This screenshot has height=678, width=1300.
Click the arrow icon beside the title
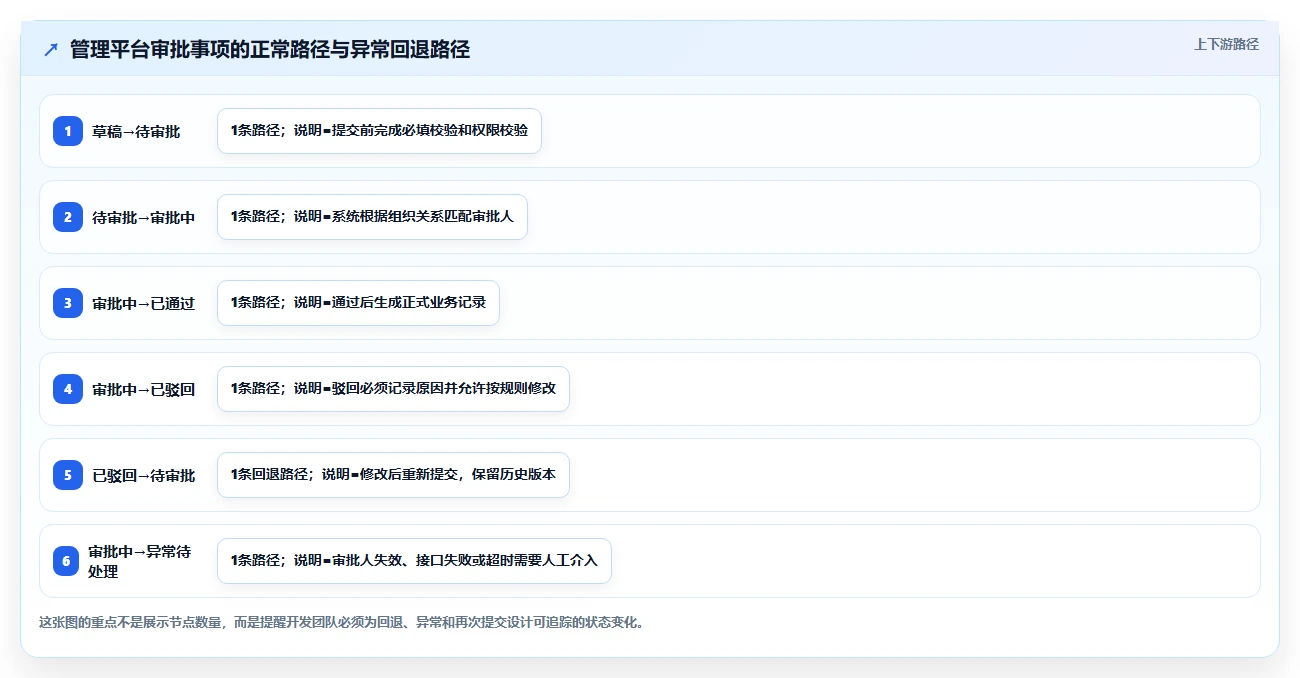[51, 49]
